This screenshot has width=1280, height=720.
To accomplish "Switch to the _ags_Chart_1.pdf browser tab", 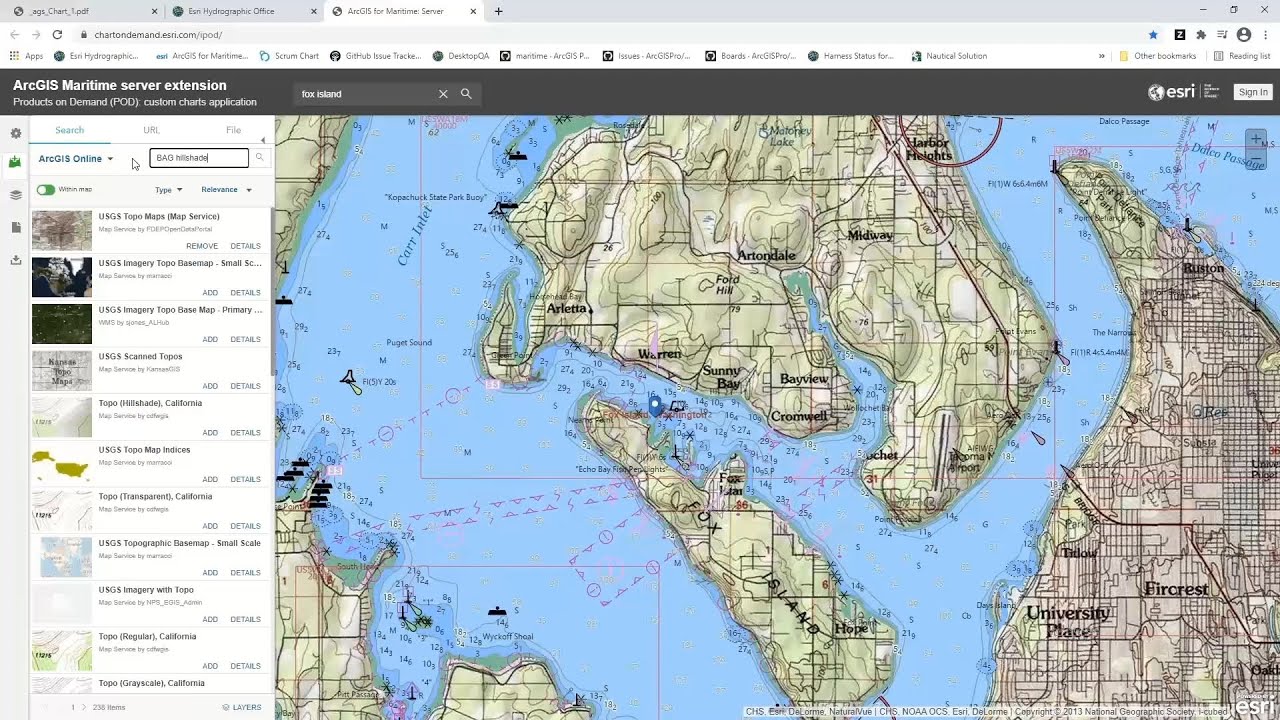I will 83,11.
